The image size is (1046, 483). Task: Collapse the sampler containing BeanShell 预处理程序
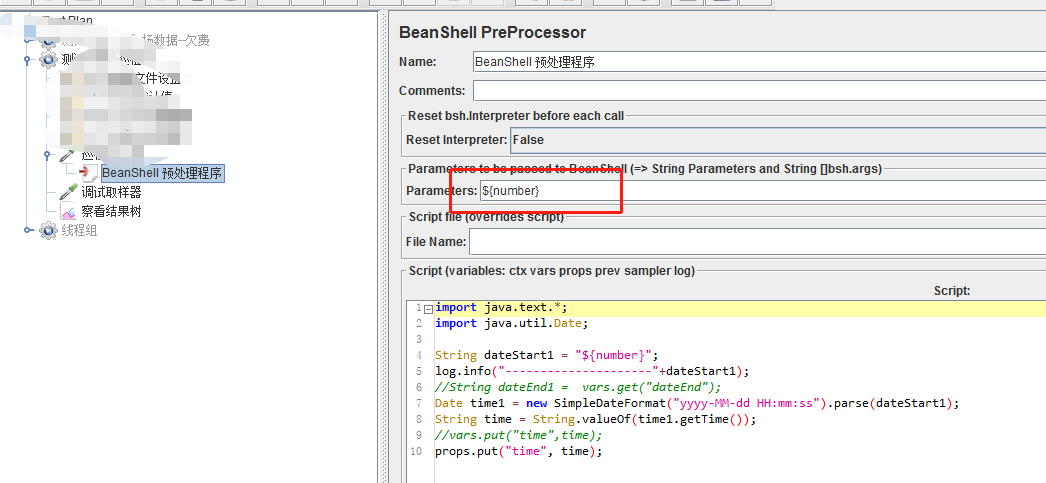[47, 155]
